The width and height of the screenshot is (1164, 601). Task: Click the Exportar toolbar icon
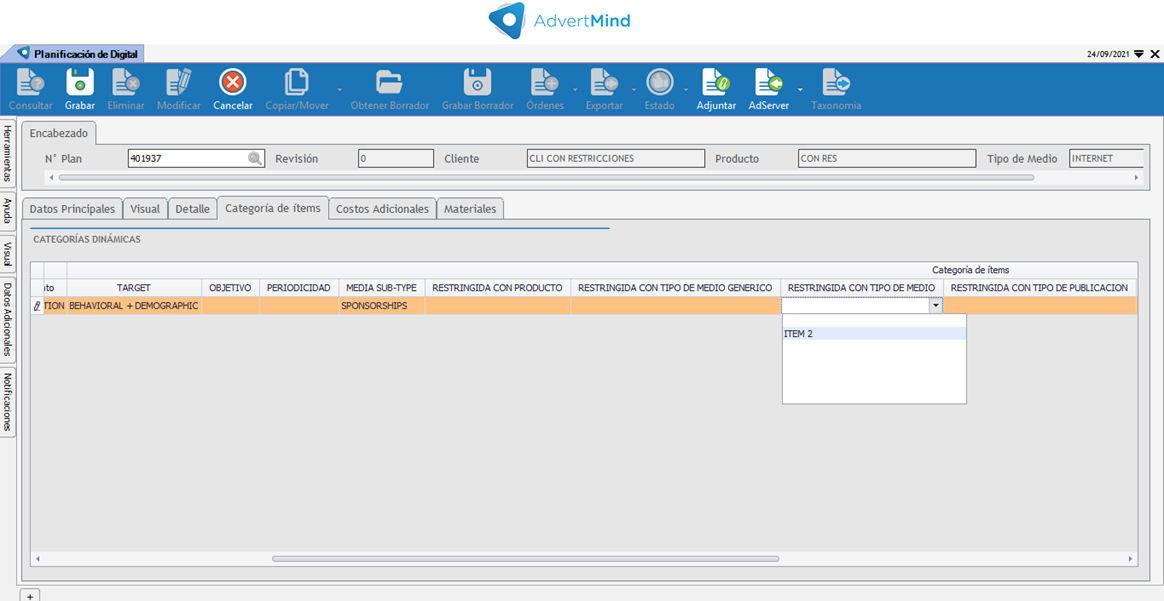click(604, 82)
